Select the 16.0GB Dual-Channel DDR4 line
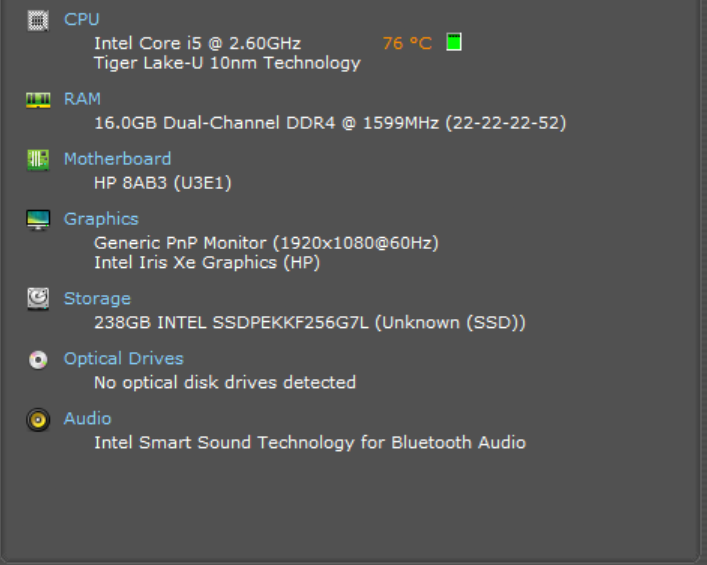The height and width of the screenshot is (565, 707). [x=330, y=123]
